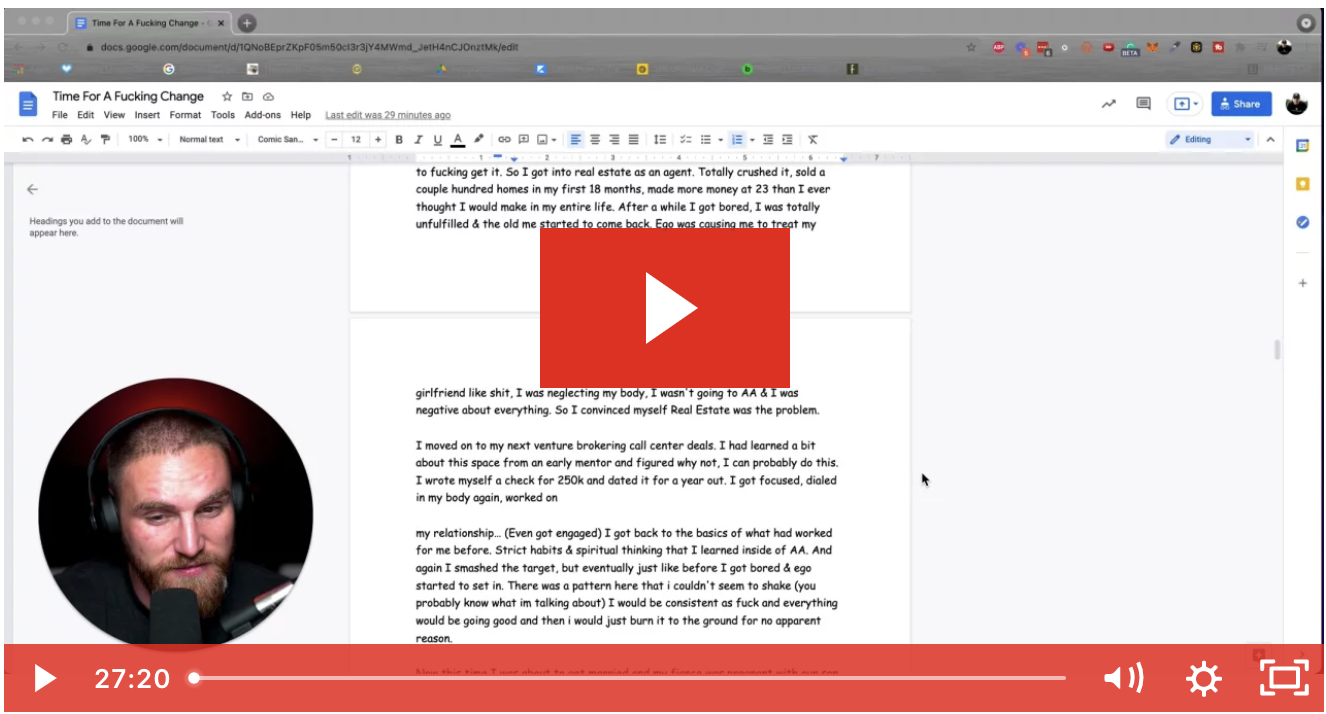Click the clear formatting icon

[813, 140]
